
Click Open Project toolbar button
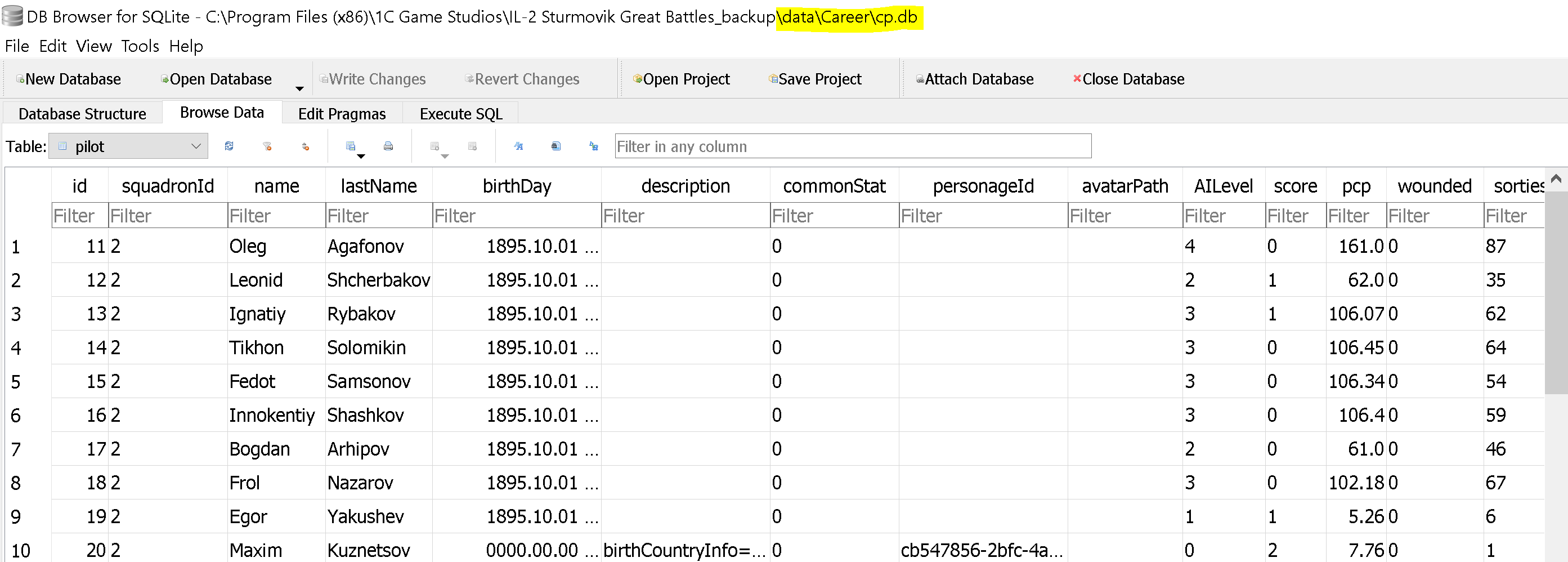(x=681, y=79)
